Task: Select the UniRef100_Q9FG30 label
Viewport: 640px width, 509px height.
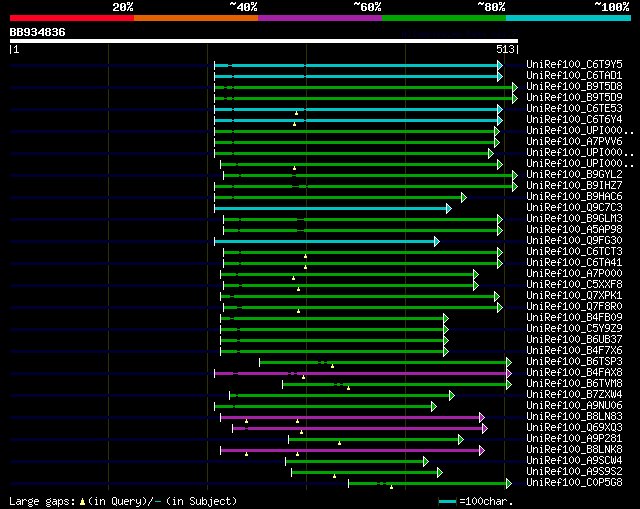Action: click(574, 240)
